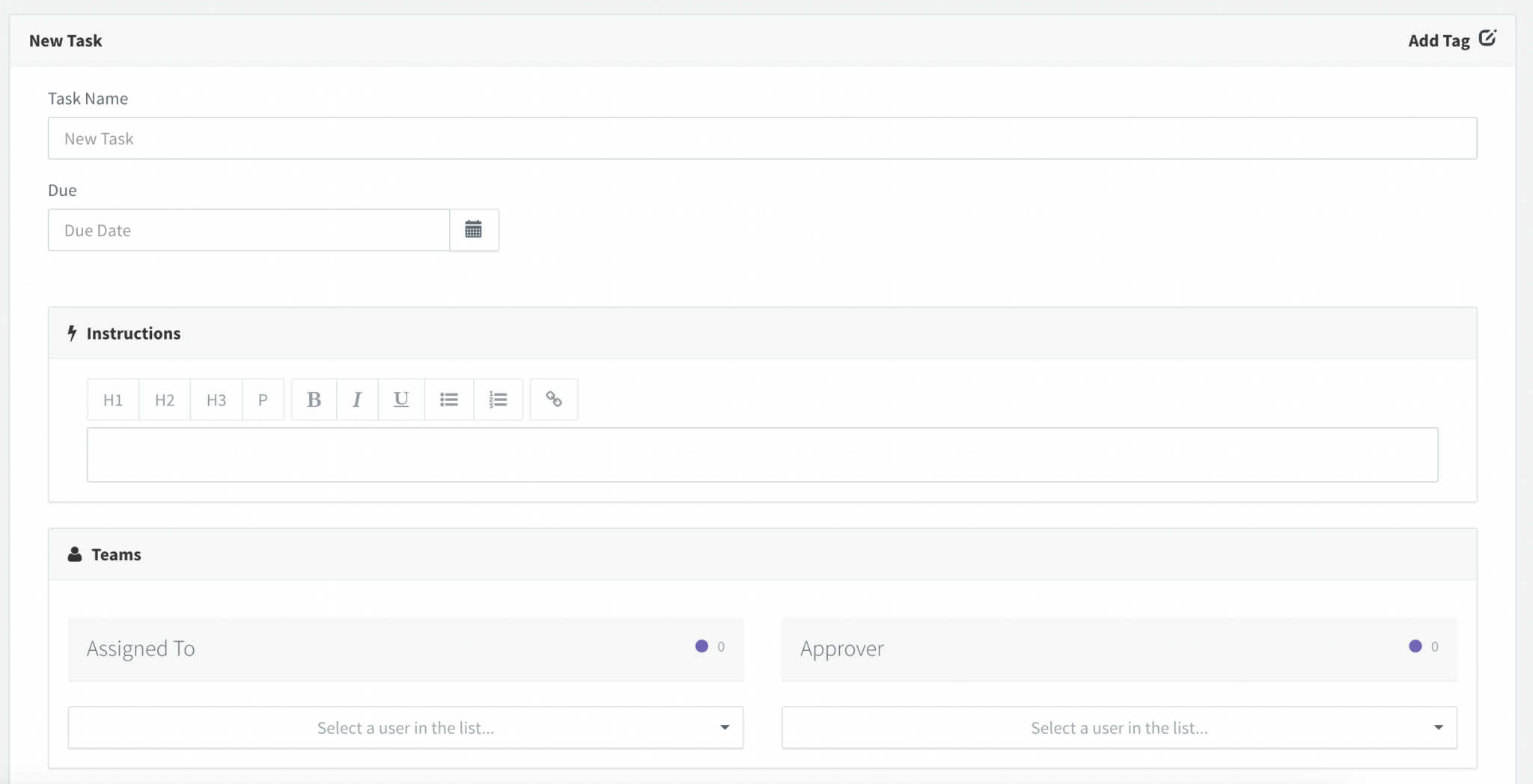Toggle italic text formatting

(357, 399)
